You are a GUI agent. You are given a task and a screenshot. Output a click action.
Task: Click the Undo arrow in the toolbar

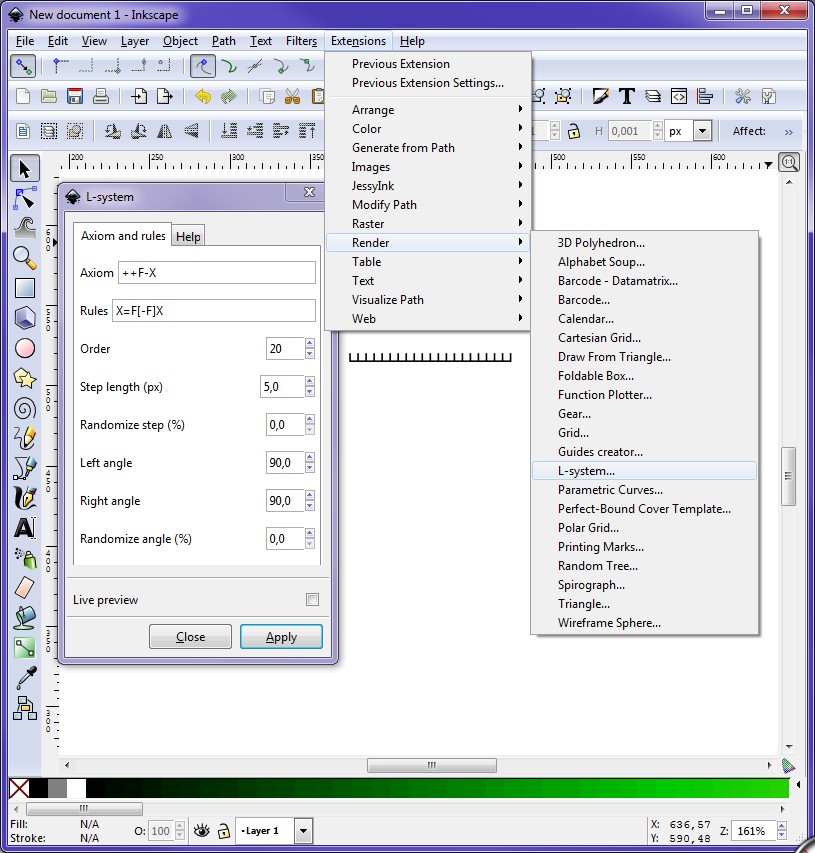(203, 96)
